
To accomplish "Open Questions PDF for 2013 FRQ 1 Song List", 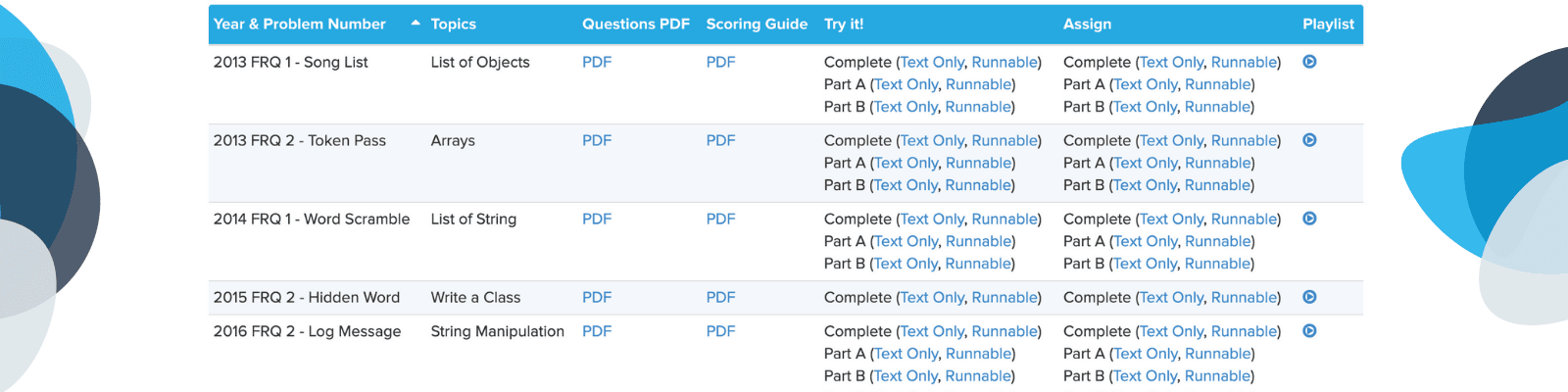I will [x=596, y=62].
